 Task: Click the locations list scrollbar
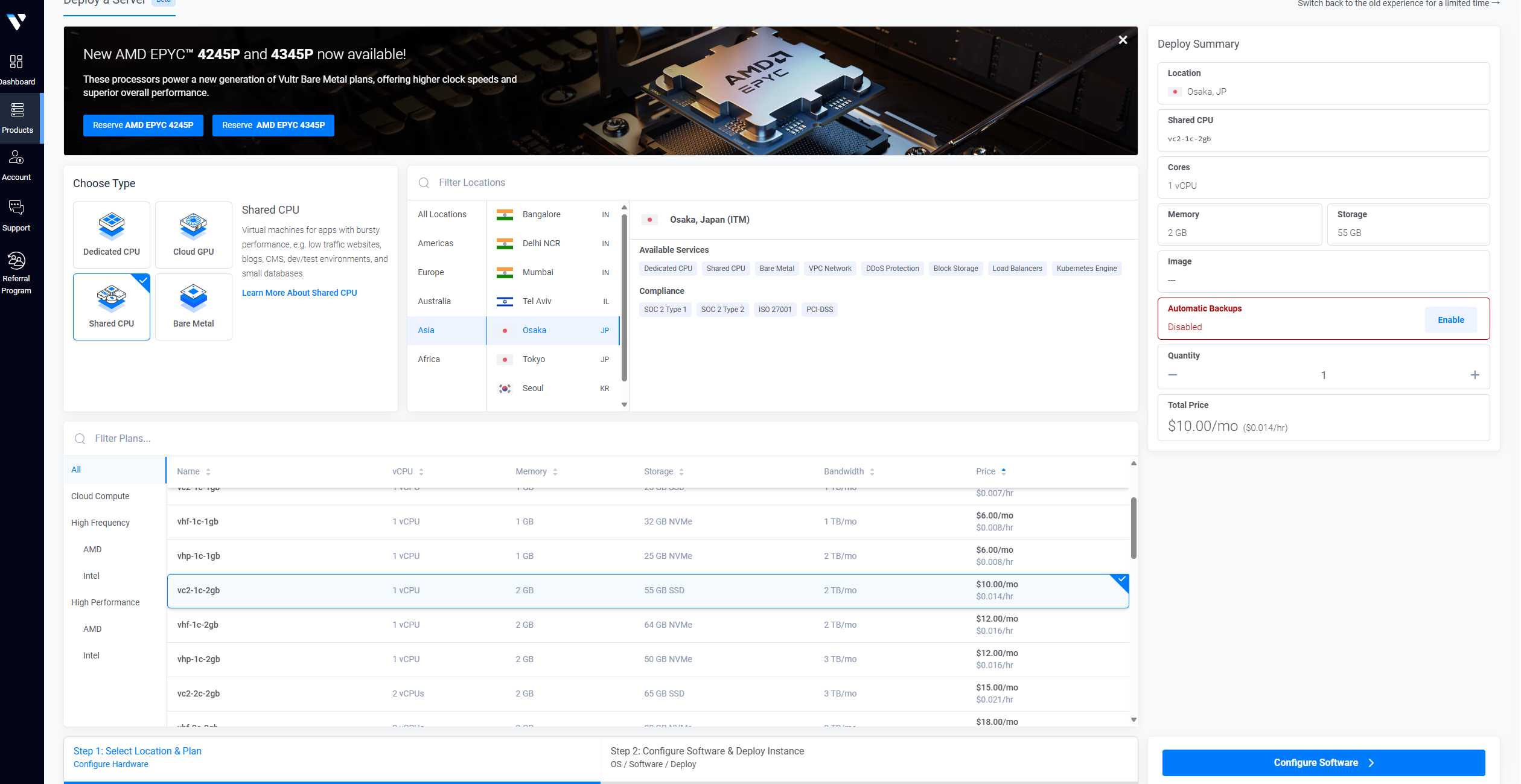pos(624,298)
